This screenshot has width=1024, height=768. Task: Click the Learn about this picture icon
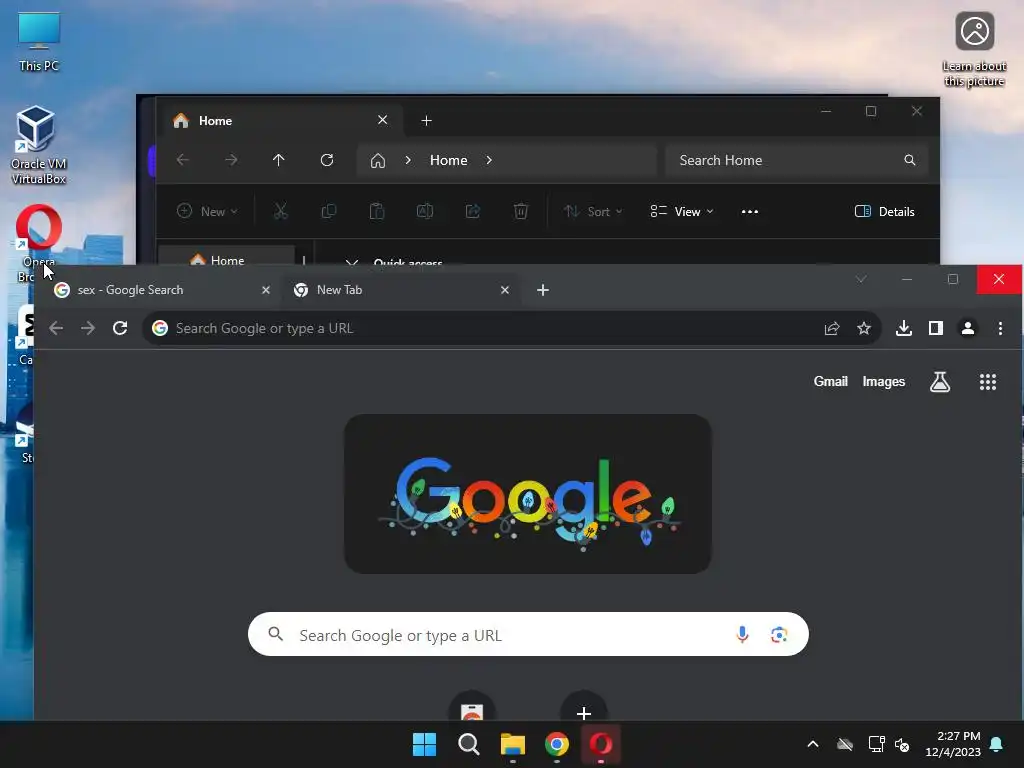[974, 50]
